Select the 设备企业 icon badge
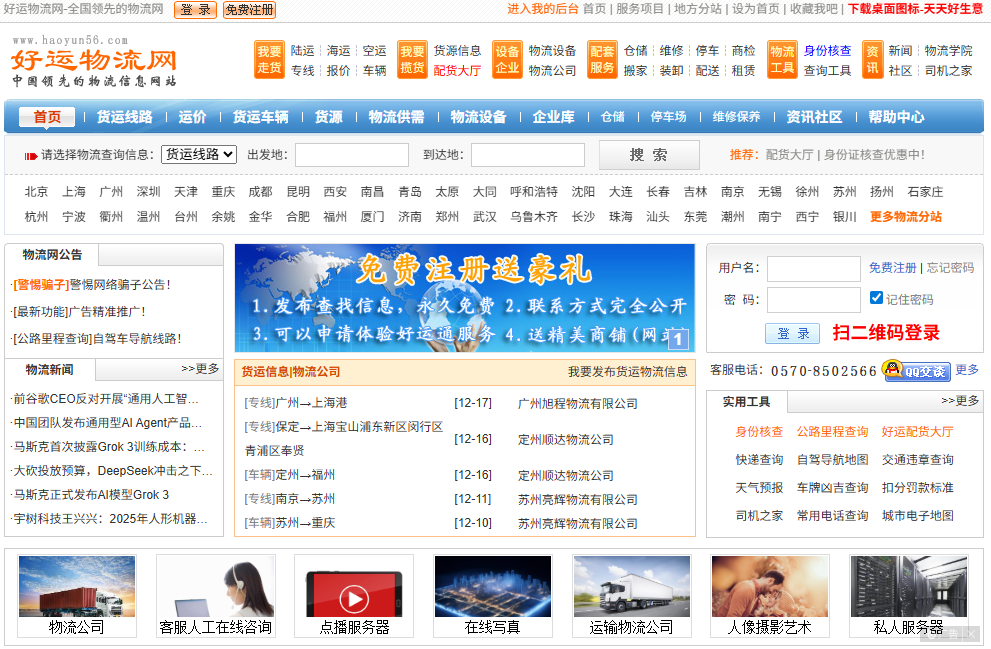This screenshot has height=649, width=991. (508, 60)
